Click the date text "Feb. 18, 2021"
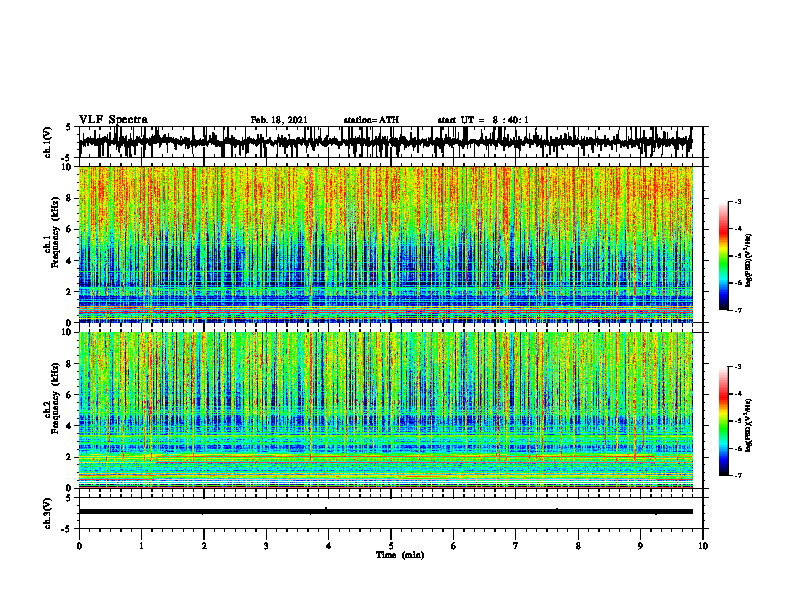Viewport: 792px width, 612px height. (x=279, y=120)
